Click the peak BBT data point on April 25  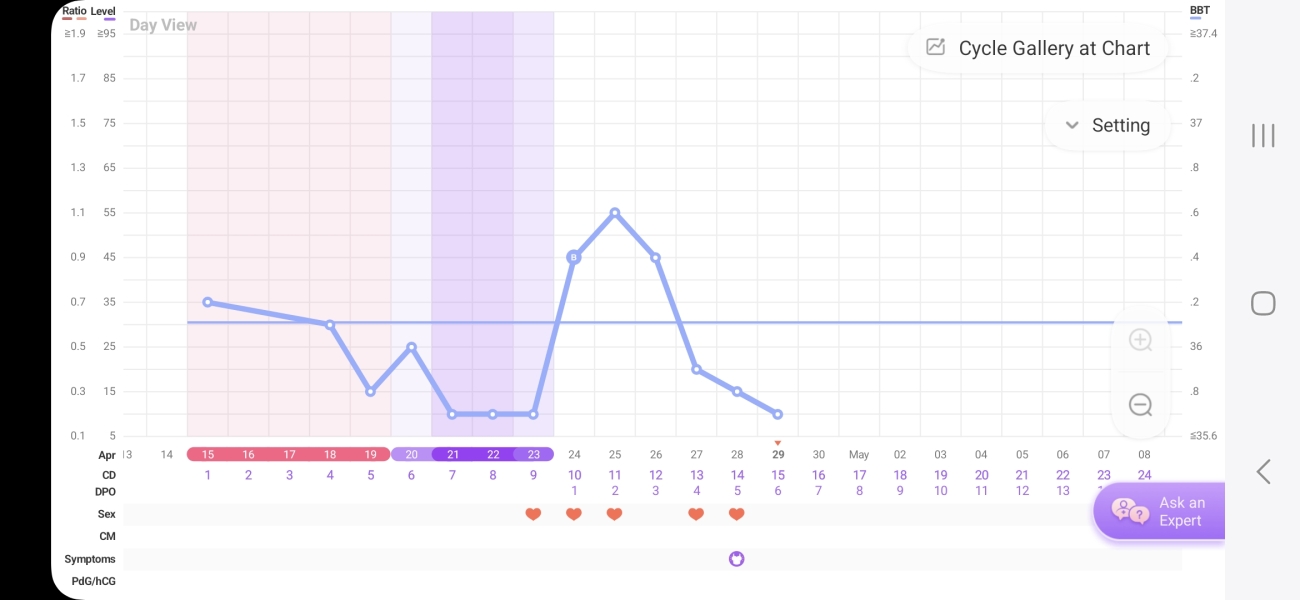click(615, 212)
